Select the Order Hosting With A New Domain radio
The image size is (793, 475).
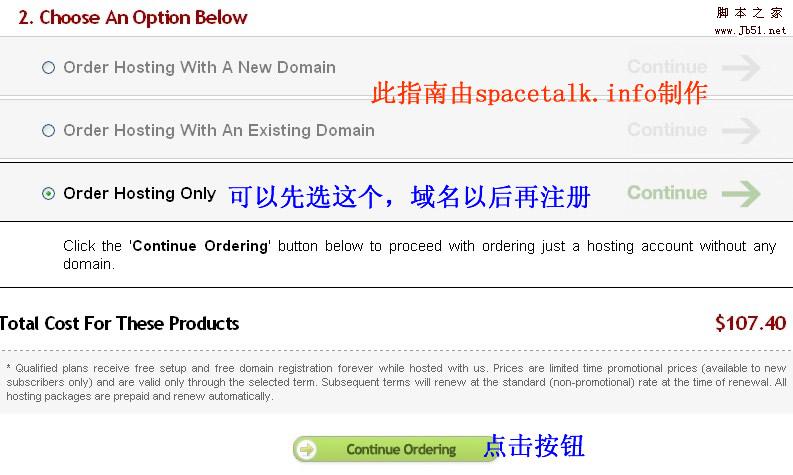click(49, 67)
